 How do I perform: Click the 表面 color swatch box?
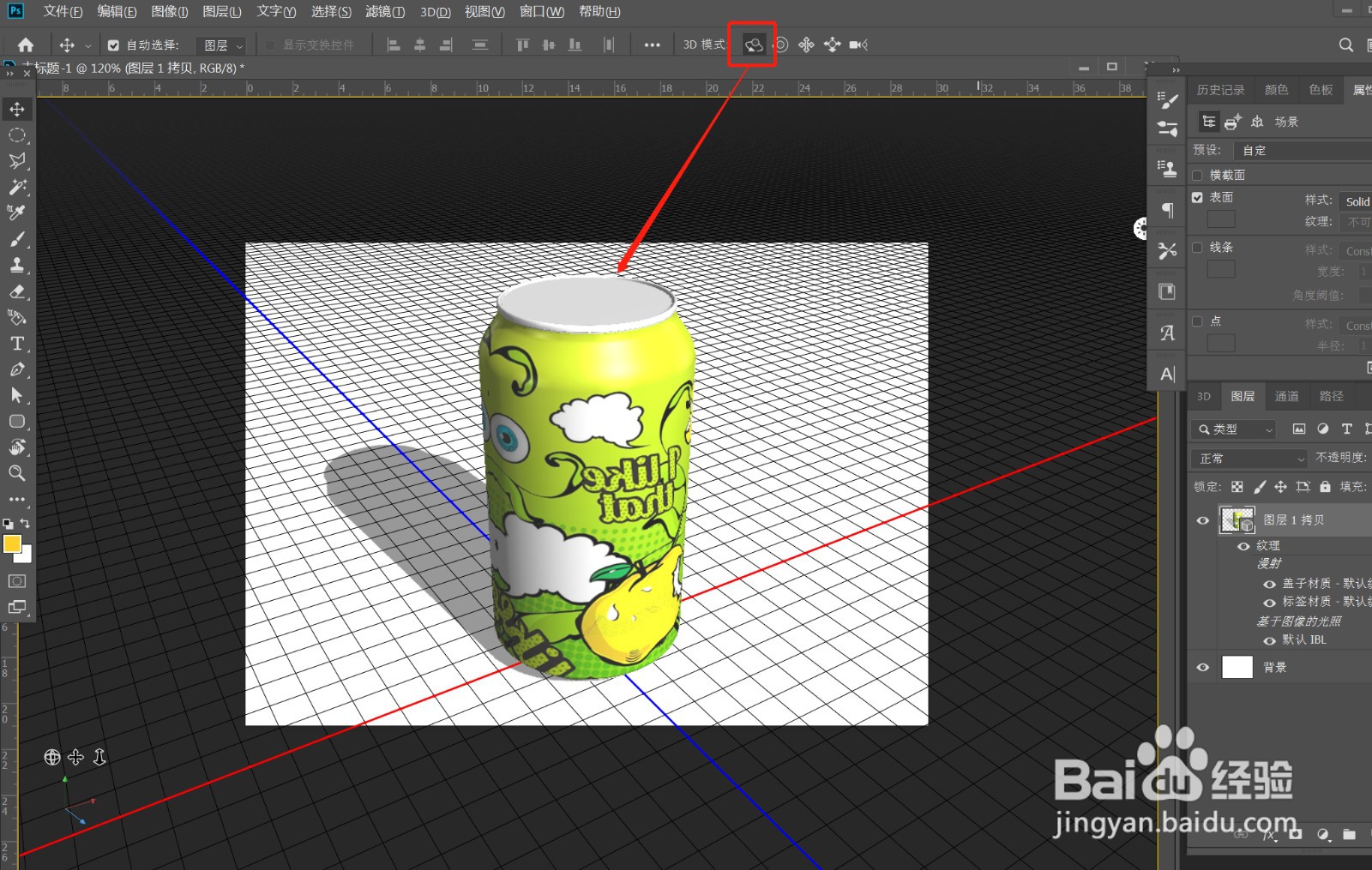(1221, 219)
